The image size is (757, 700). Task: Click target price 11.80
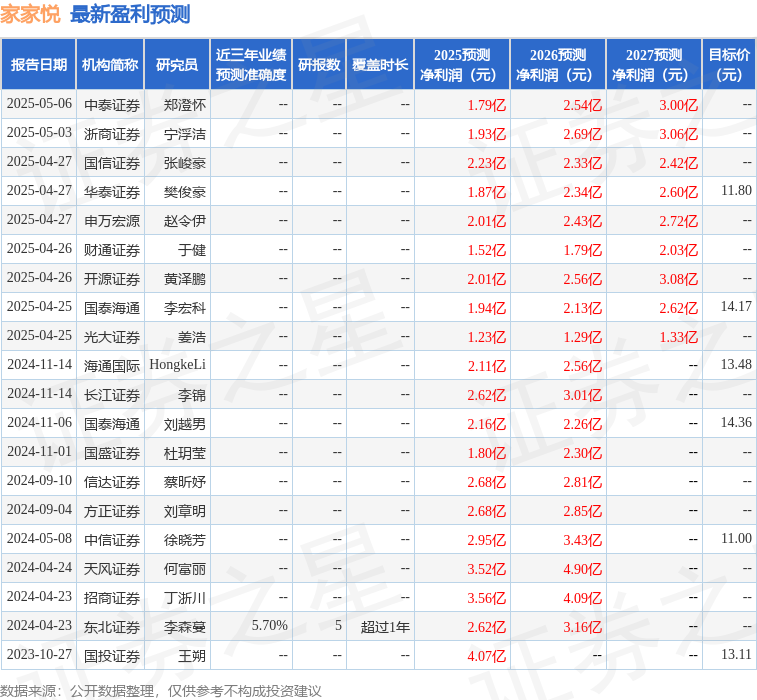click(736, 190)
